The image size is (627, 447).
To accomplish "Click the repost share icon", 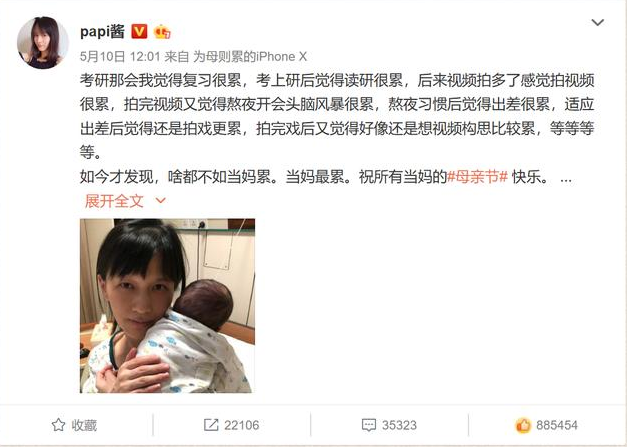I will pyautogui.click(x=211, y=425).
